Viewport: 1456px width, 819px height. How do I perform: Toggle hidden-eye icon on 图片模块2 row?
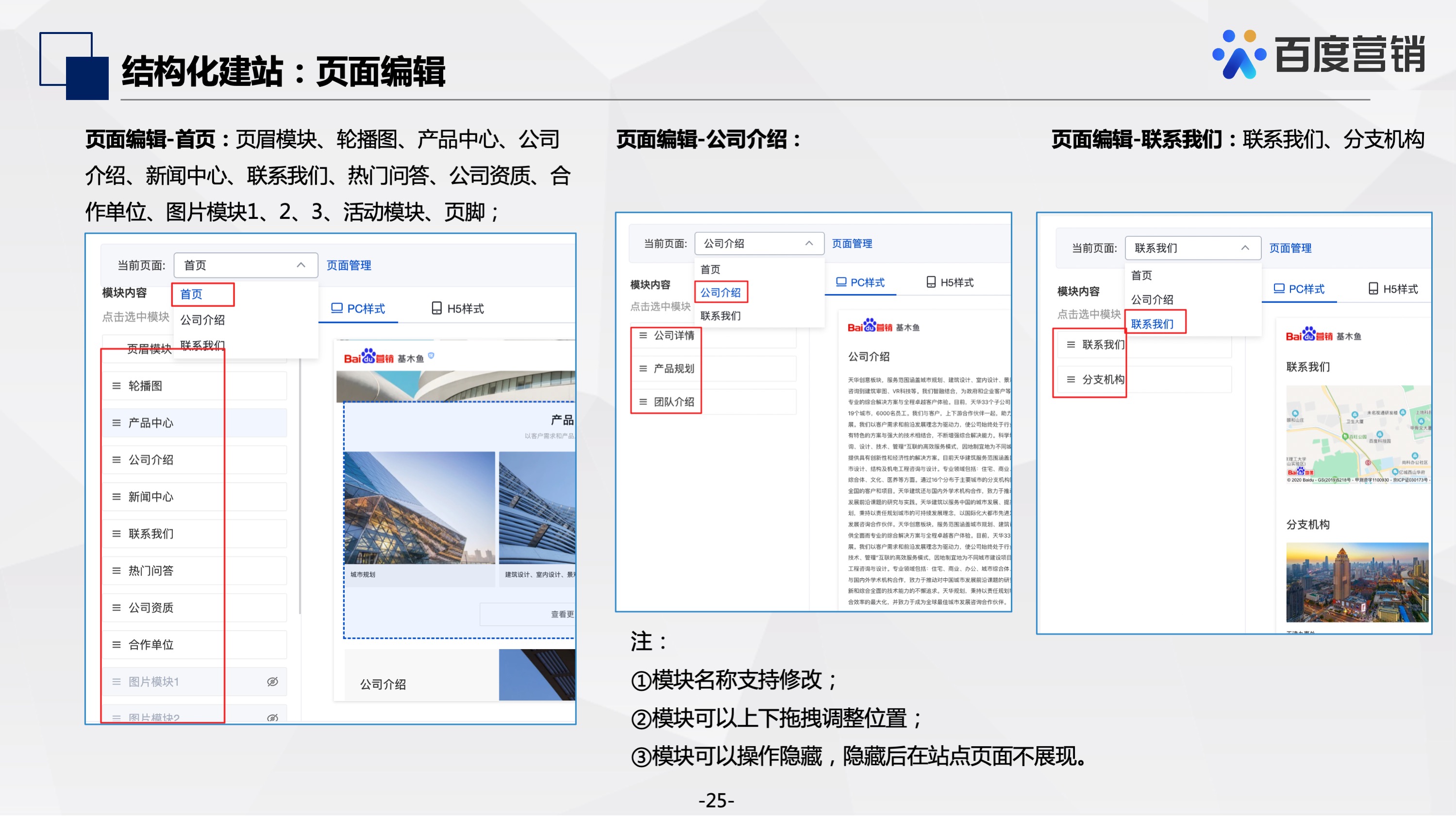(x=272, y=718)
